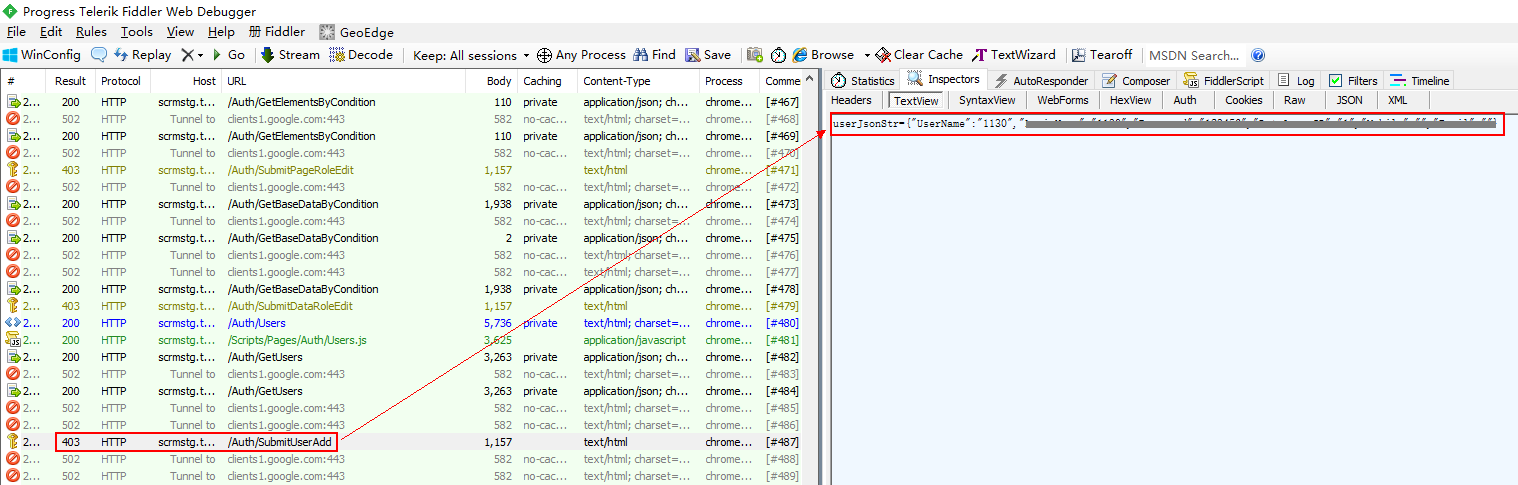Click the Any Process target button
Screen dimensions: 1518x485
tap(581, 55)
